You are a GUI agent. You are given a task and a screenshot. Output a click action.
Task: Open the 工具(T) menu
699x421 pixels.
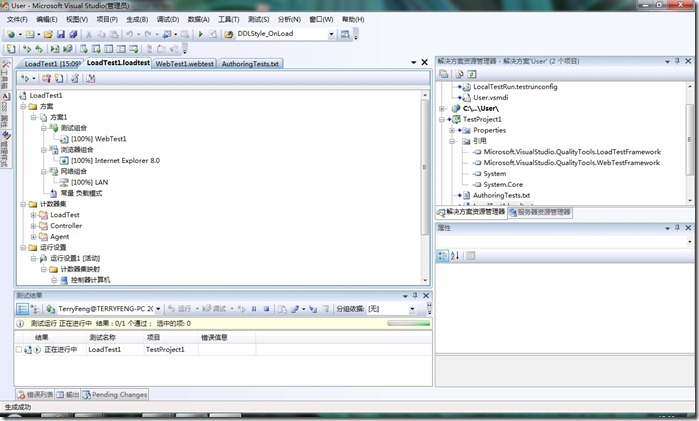229,19
